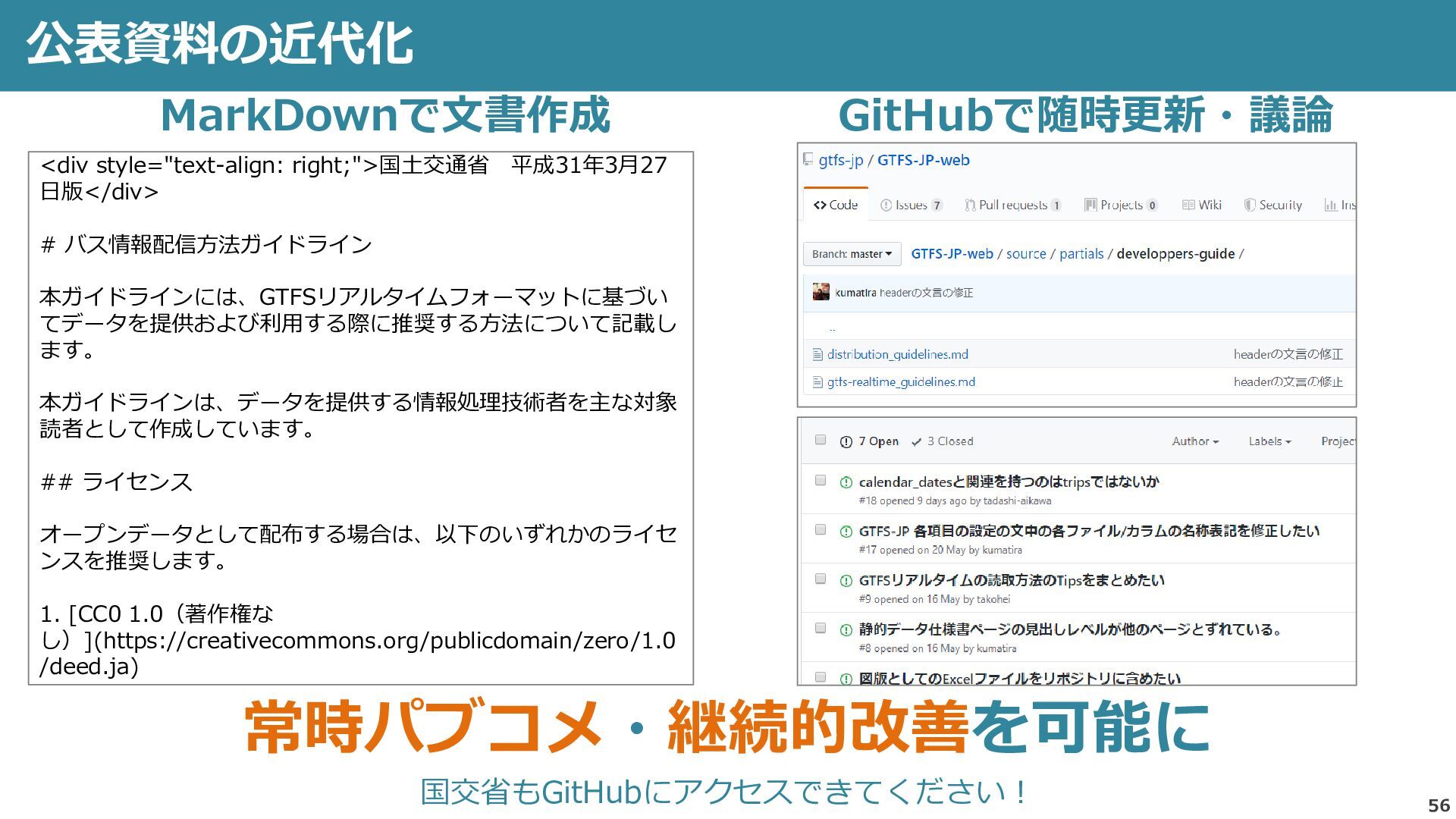
Task: Click the repository book icon beside gtfs-jp
Action: (x=808, y=160)
